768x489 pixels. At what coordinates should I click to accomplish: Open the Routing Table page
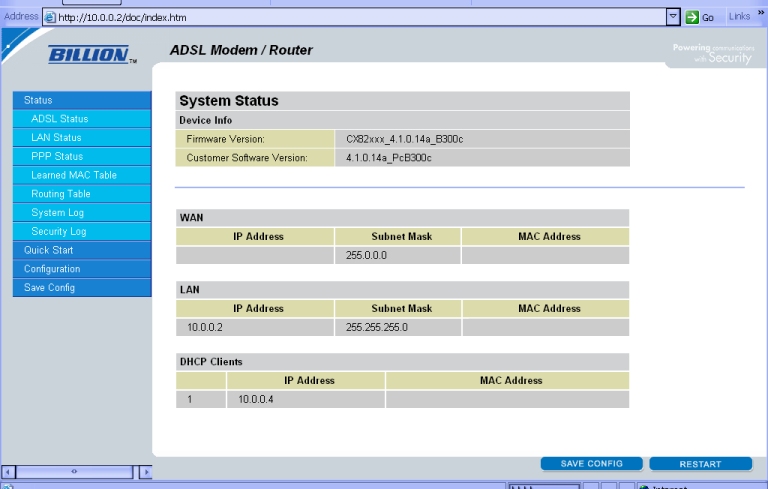(82, 194)
